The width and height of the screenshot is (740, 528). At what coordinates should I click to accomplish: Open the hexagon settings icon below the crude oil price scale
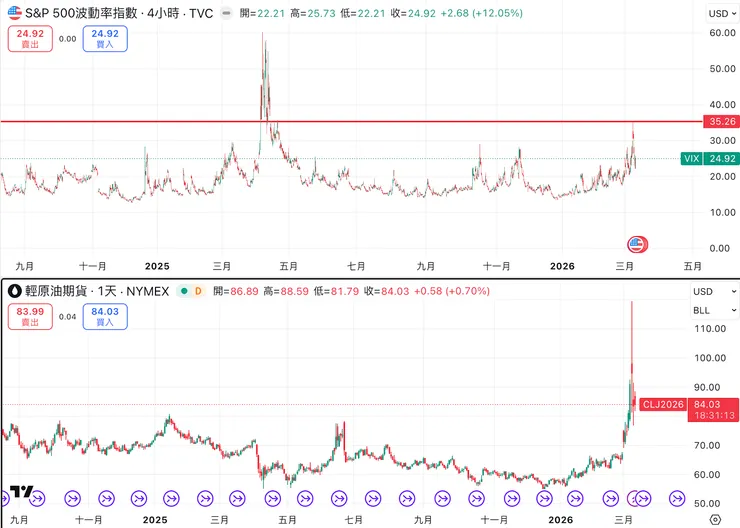(715, 520)
